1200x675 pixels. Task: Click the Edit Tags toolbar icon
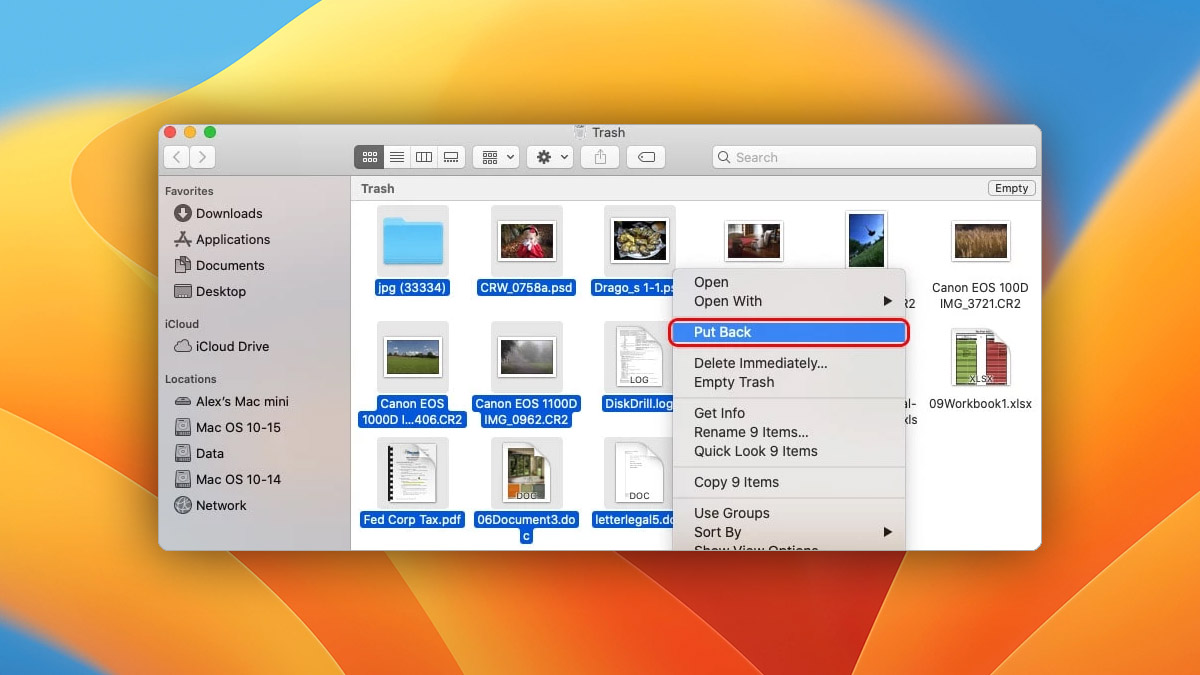point(646,157)
